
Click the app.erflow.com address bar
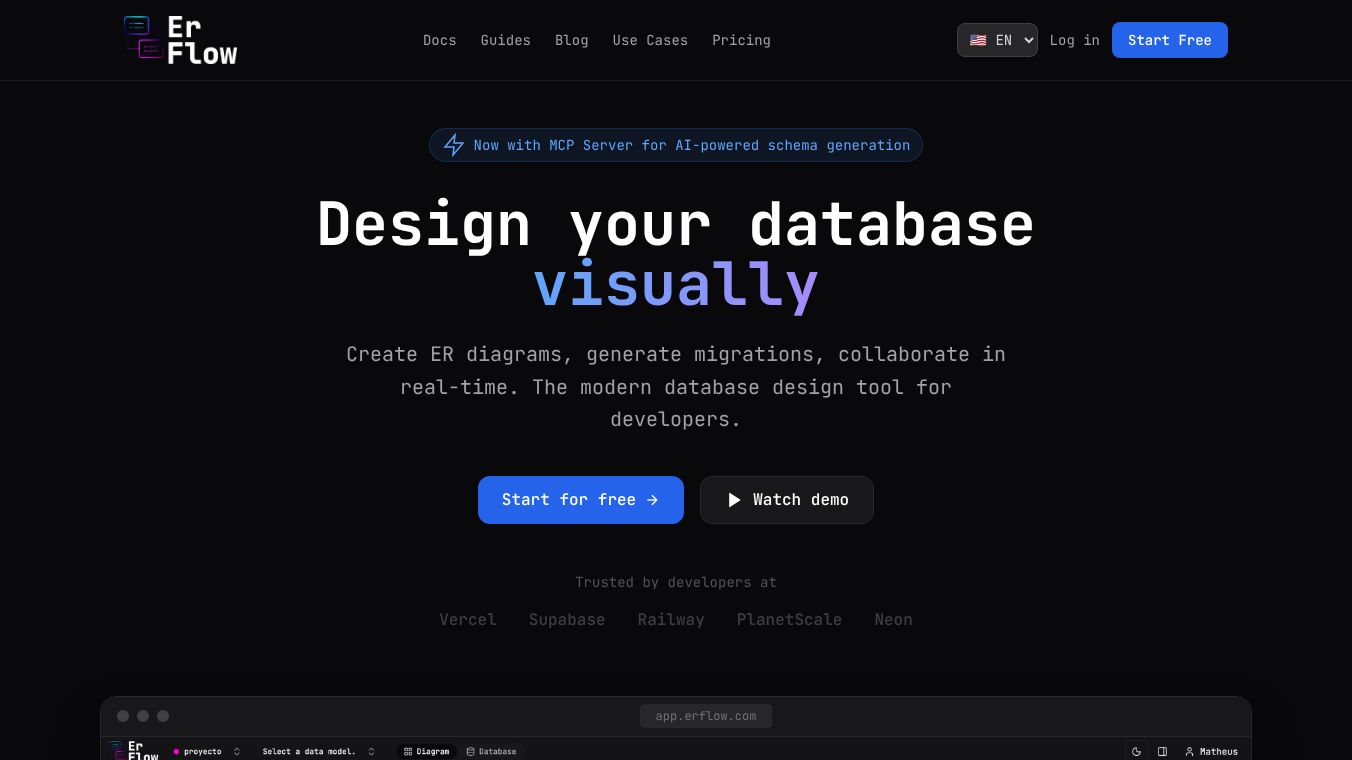coord(706,716)
